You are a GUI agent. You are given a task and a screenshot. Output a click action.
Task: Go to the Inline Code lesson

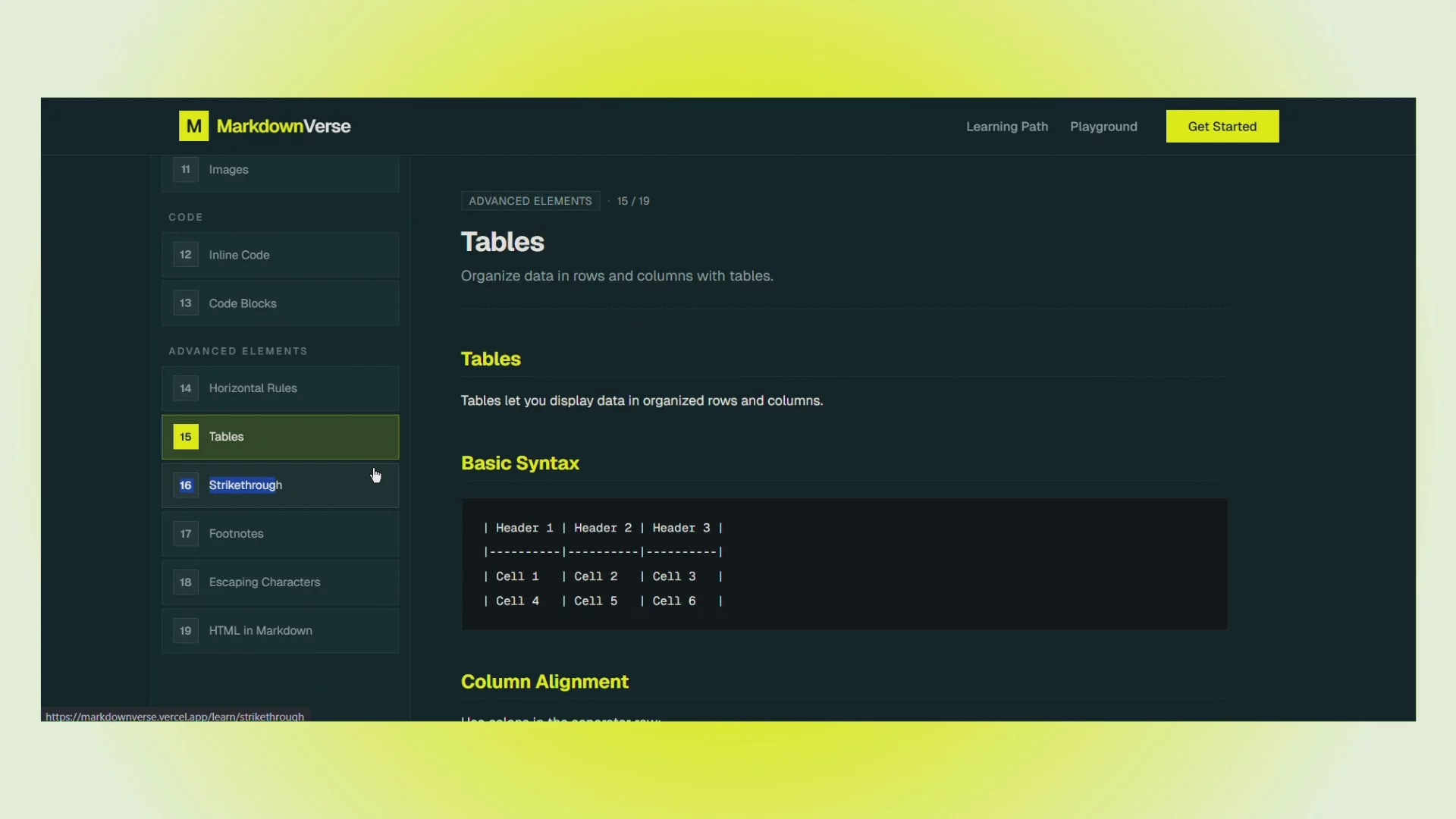point(240,255)
